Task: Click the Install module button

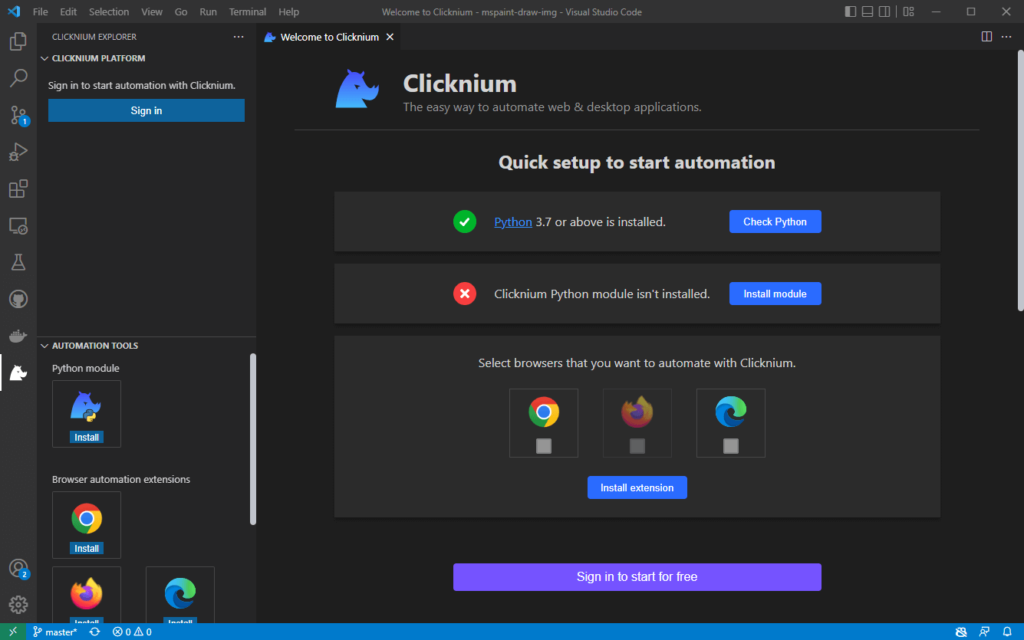Action: coord(775,294)
